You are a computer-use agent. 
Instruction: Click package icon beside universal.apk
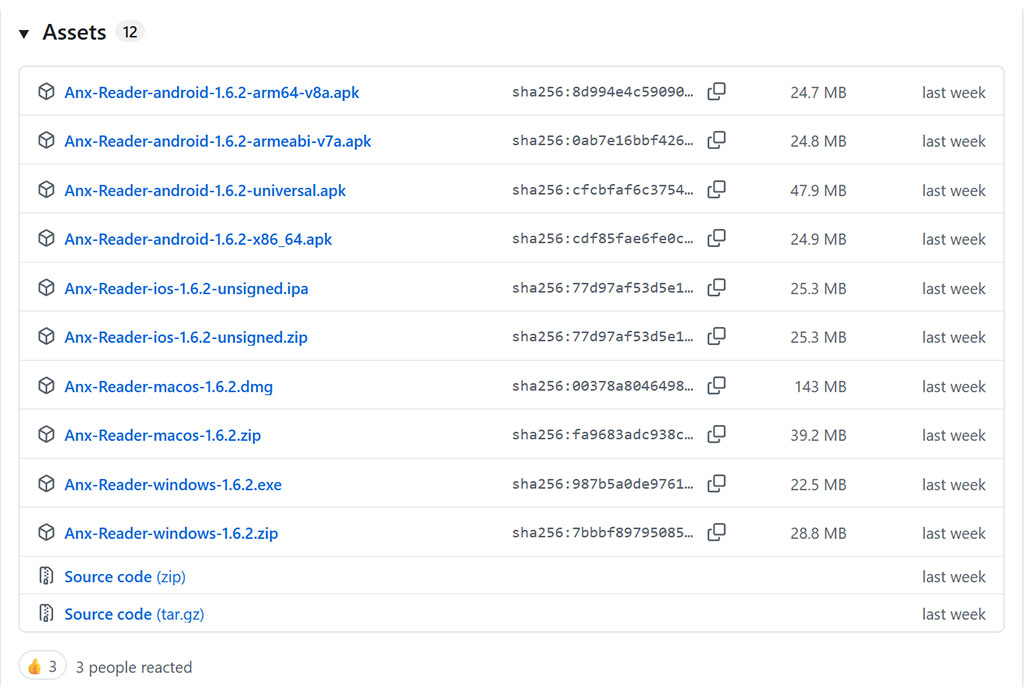click(46, 189)
